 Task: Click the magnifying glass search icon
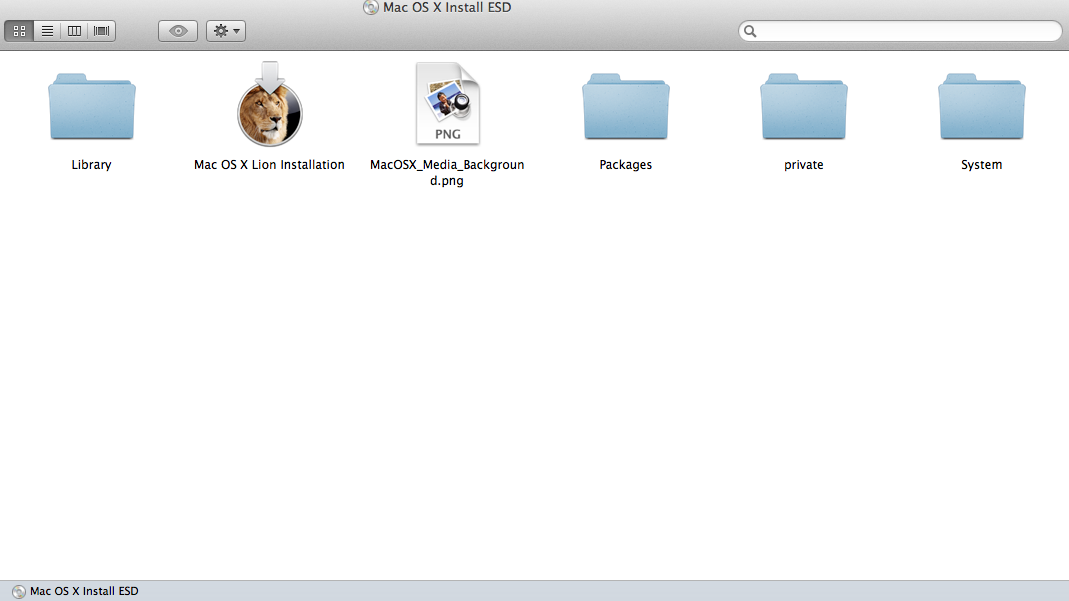click(750, 31)
